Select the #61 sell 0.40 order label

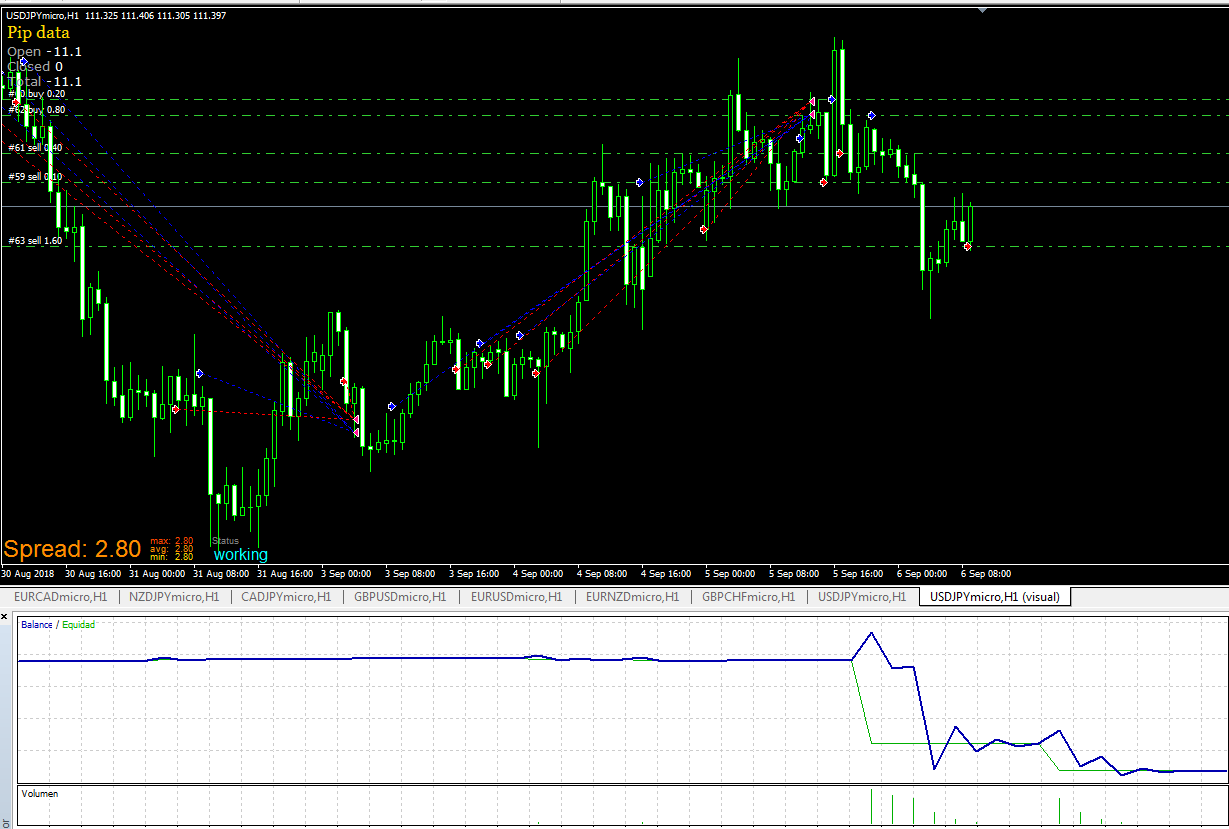[x=35, y=148]
